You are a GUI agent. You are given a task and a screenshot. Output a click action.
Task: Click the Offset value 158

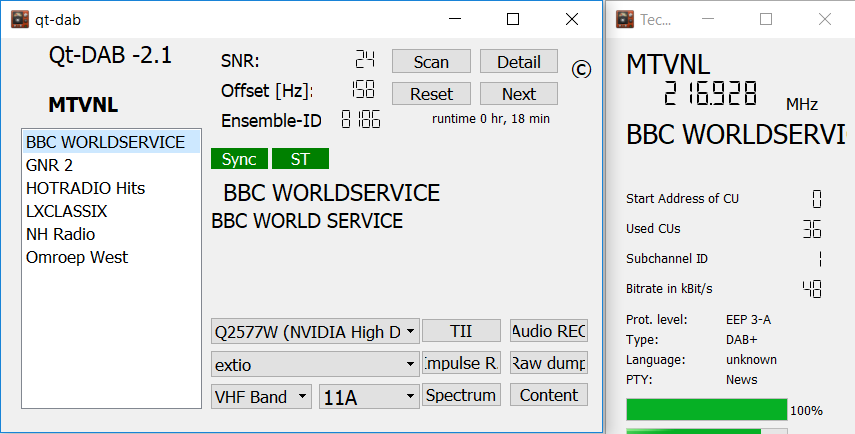(363, 89)
